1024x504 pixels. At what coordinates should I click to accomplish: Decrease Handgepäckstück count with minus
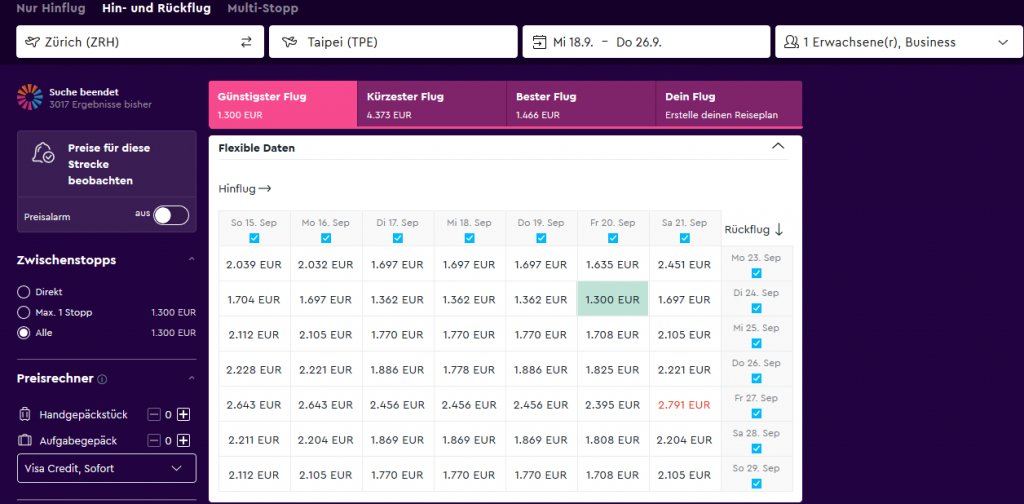point(154,415)
